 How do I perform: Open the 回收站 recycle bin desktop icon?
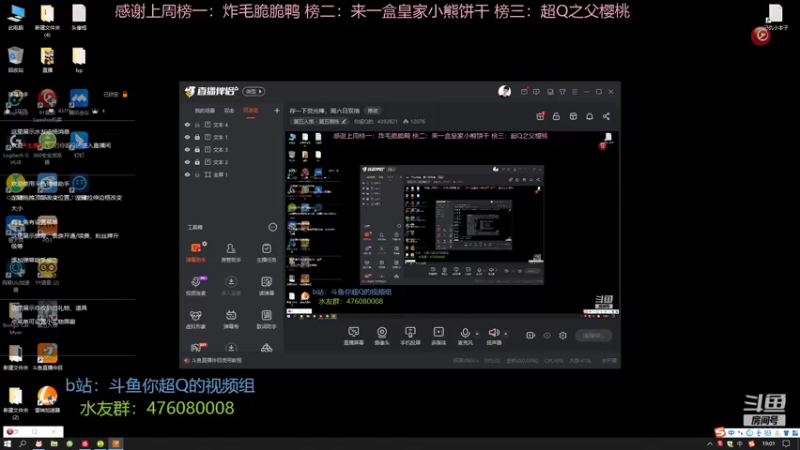[16, 59]
